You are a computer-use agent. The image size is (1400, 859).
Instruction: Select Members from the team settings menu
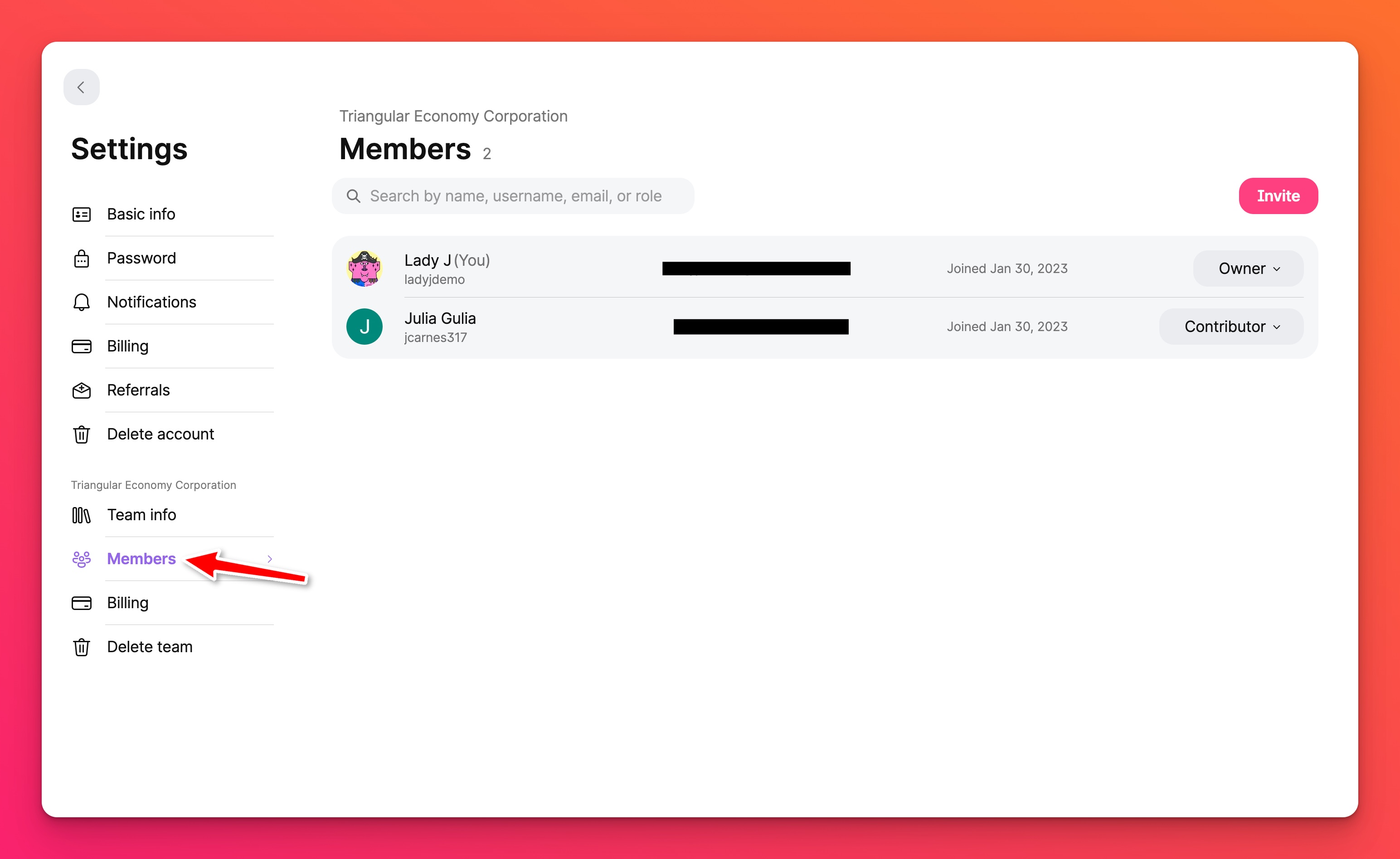tap(141, 558)
